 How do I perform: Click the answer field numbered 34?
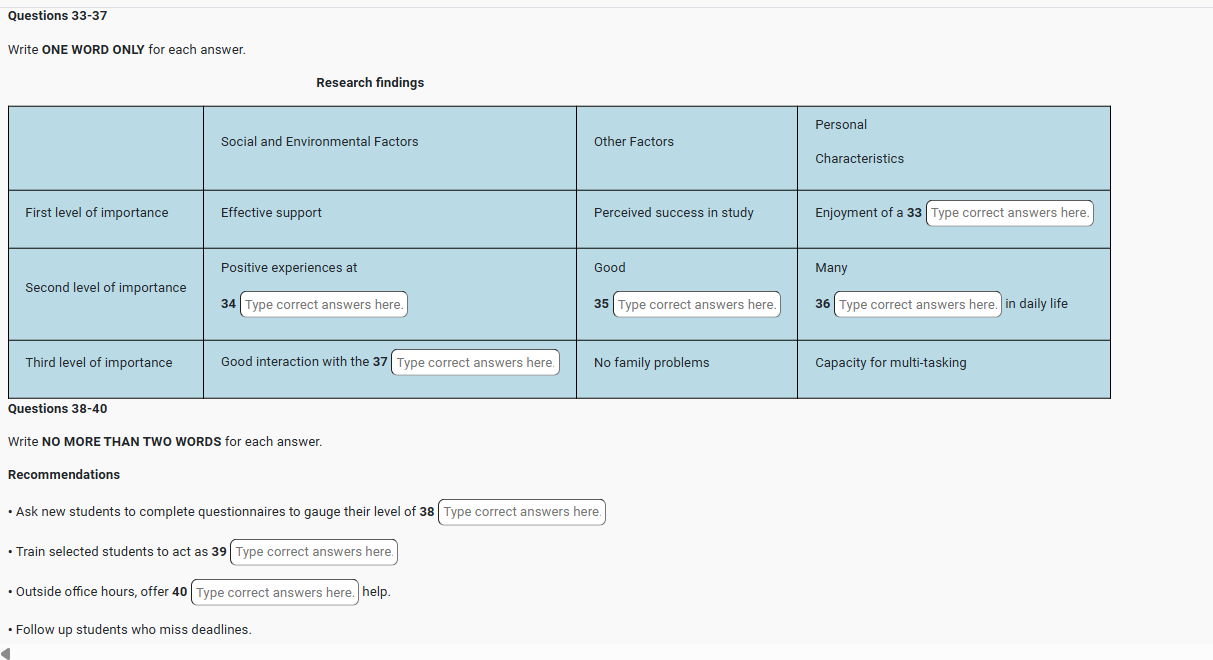[323, 304]
